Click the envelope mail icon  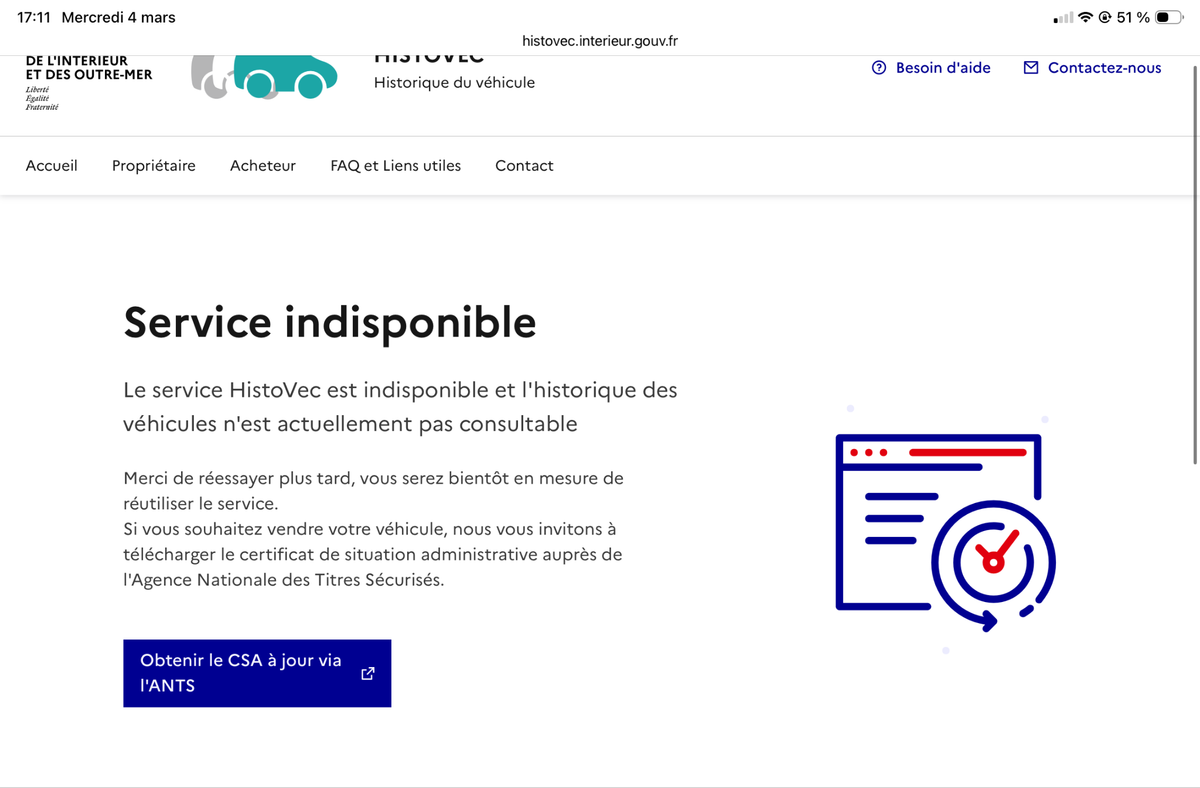click(1031, 68)
